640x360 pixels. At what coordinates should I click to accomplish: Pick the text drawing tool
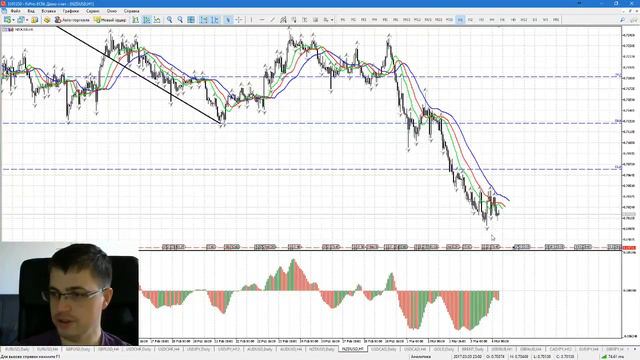pyautogui.click(x=304, y=20)
